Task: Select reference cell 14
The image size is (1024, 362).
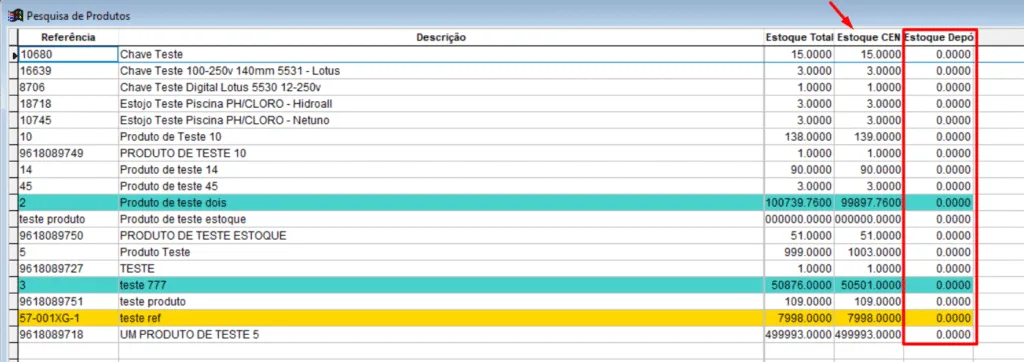Action: [68, 170]
